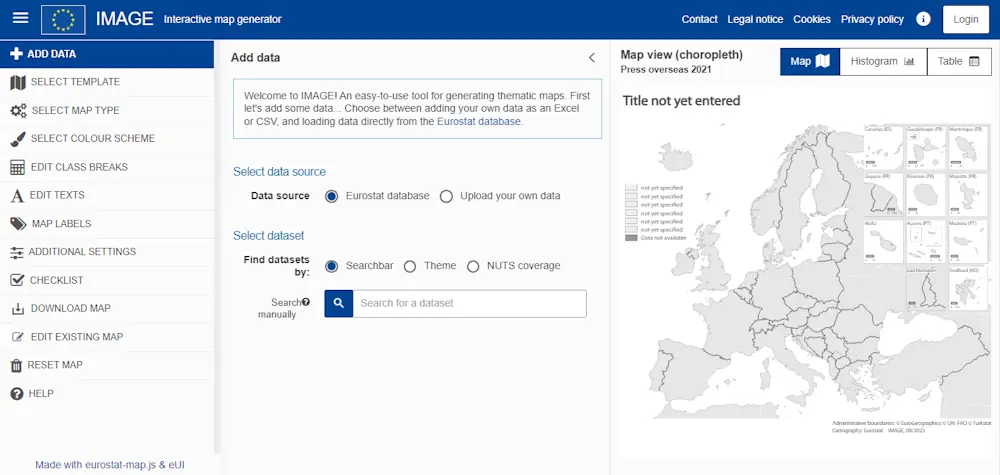Image resolution: width=1000 pixels, height=475 pixels.
Task: Click the tags icon beside MAP LABELS
Action: click(18, 224)
